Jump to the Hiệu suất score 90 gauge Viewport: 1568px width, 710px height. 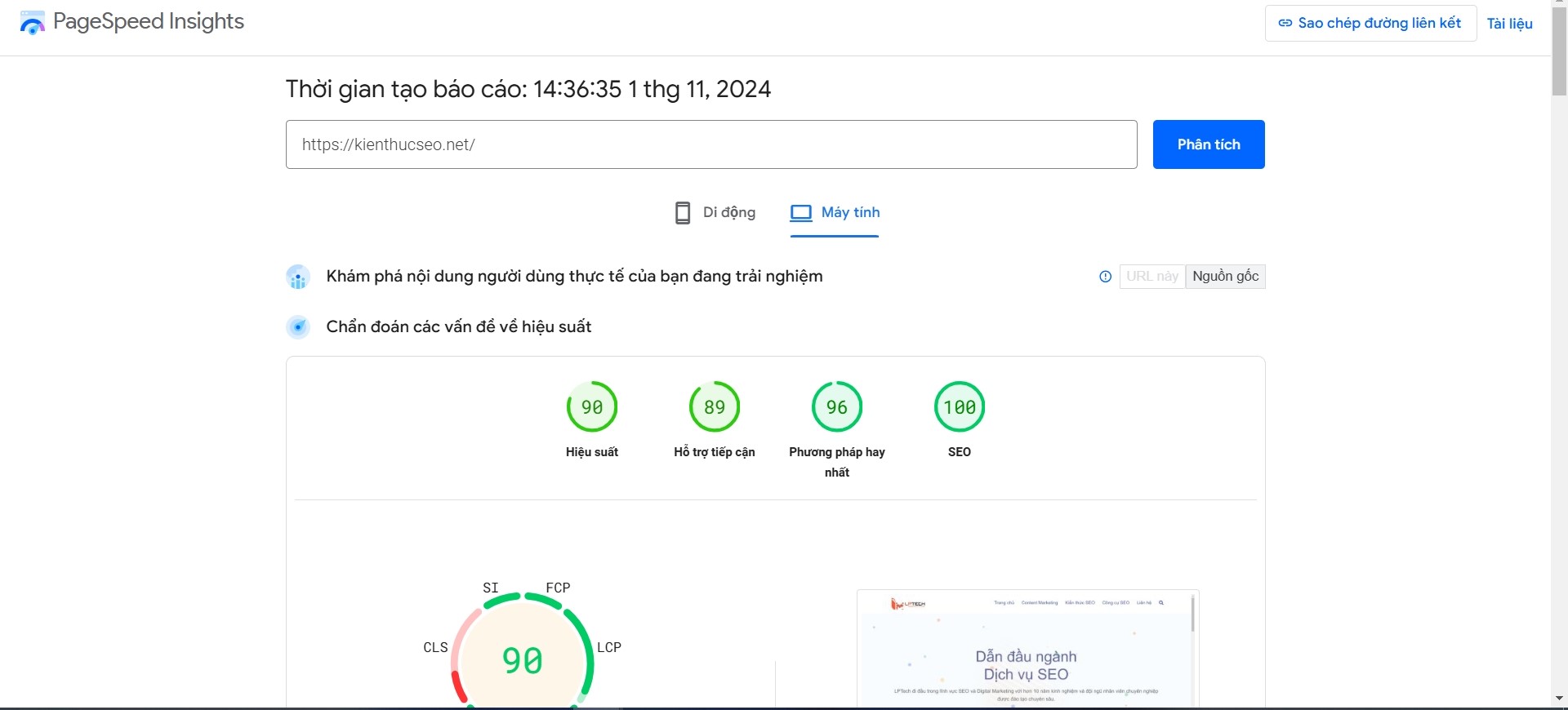(592, 406)
